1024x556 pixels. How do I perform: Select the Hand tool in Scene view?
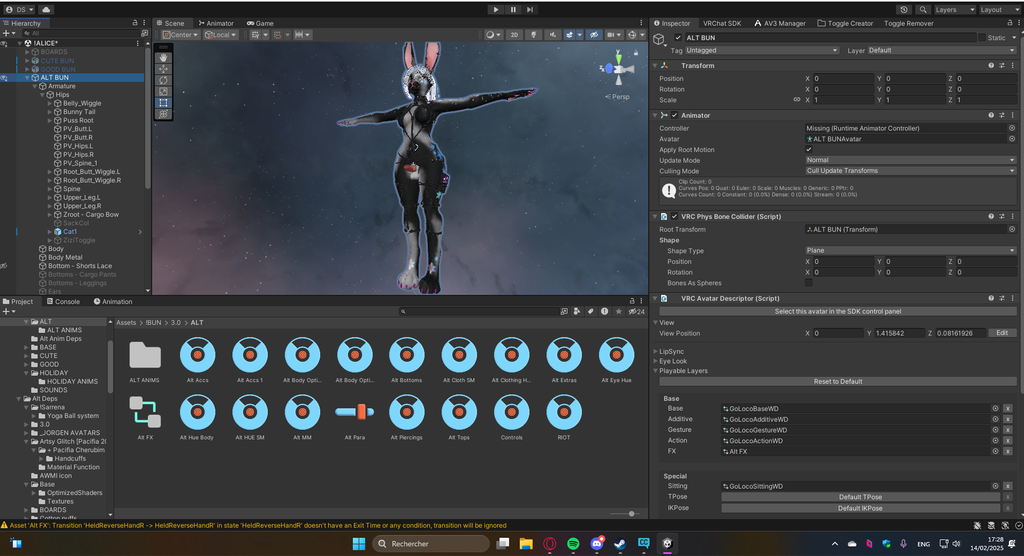point(164,58)
